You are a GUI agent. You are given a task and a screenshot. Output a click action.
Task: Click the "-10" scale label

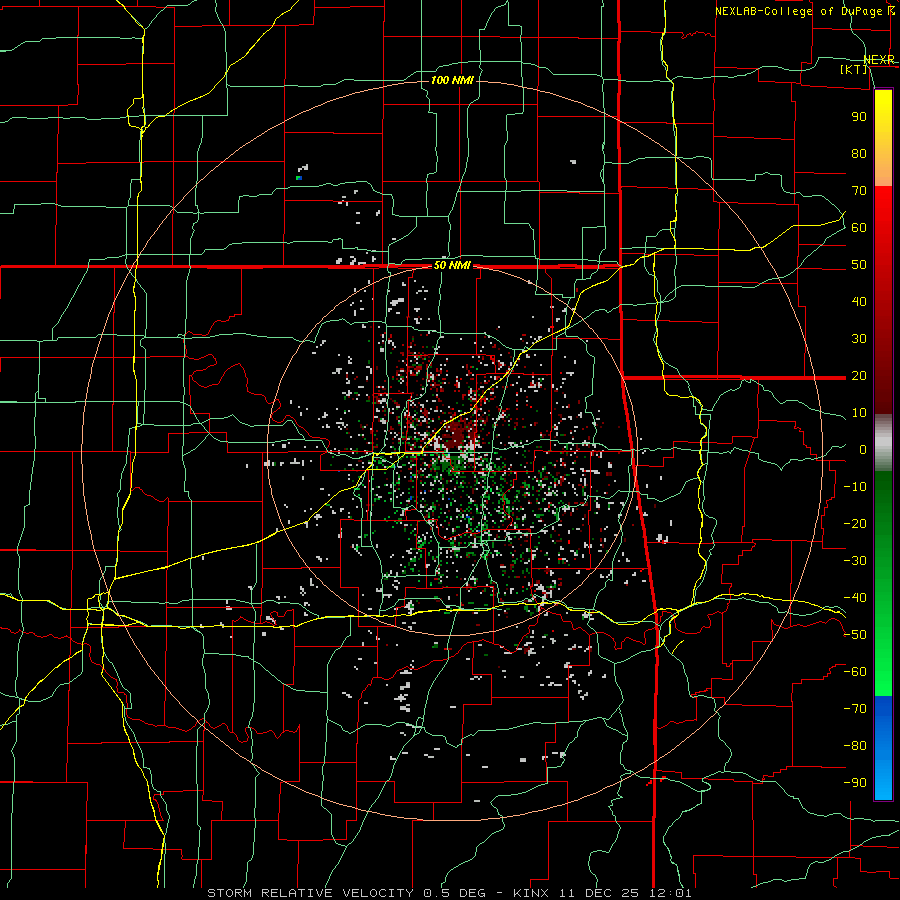point(855,487)
